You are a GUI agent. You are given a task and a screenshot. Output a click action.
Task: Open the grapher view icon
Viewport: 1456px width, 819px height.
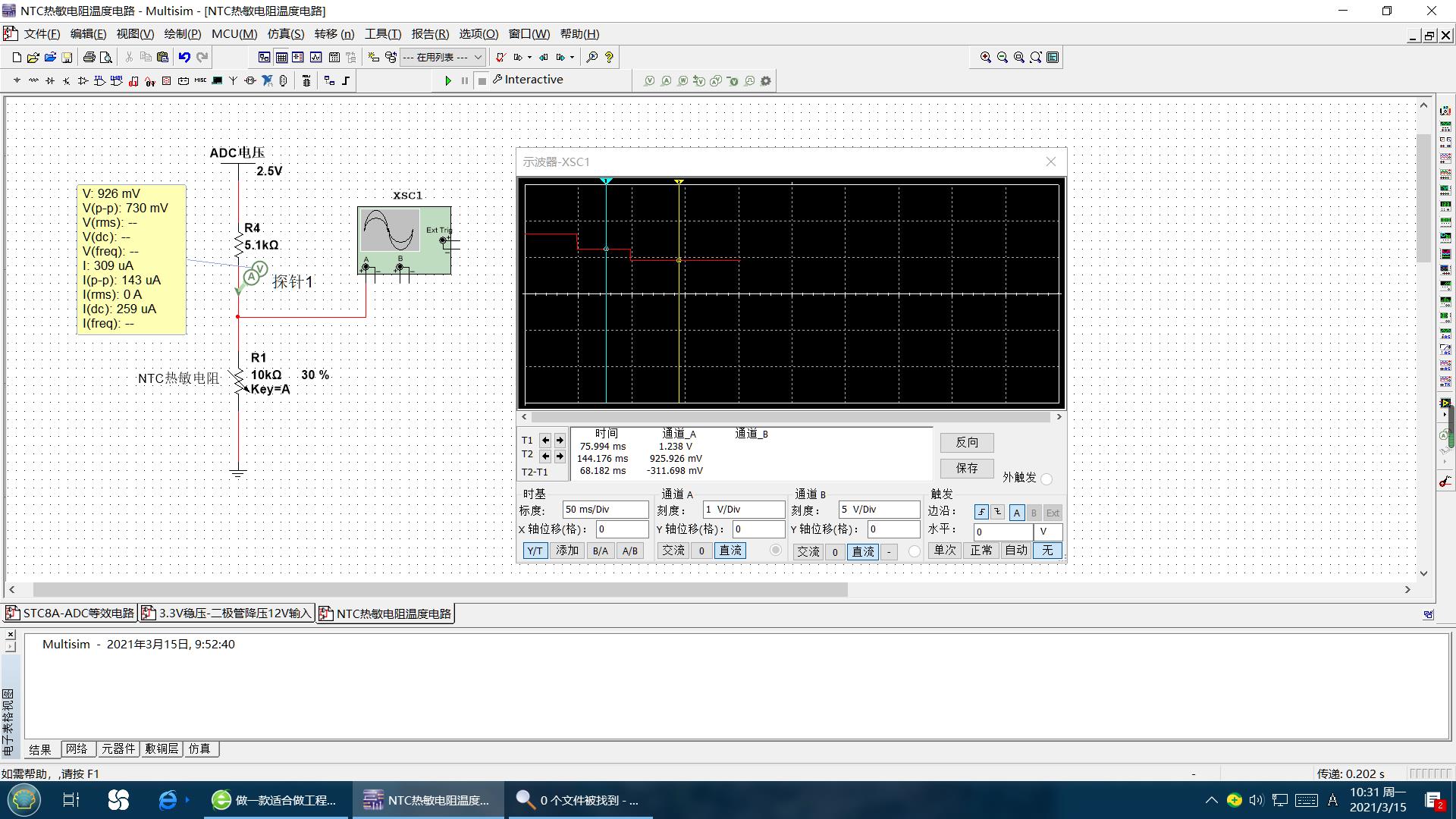[x=315, y=57]
